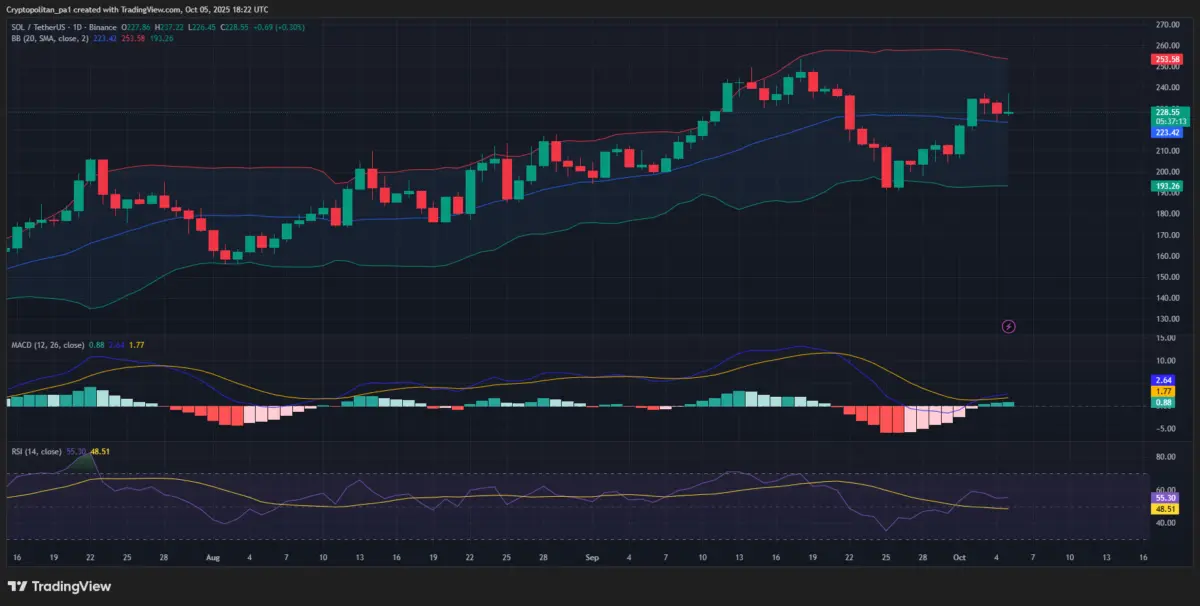Click the blue 2.64 MACD value tag
The height and width of the screenshot is (606, 1200).
click(1165, 380)
